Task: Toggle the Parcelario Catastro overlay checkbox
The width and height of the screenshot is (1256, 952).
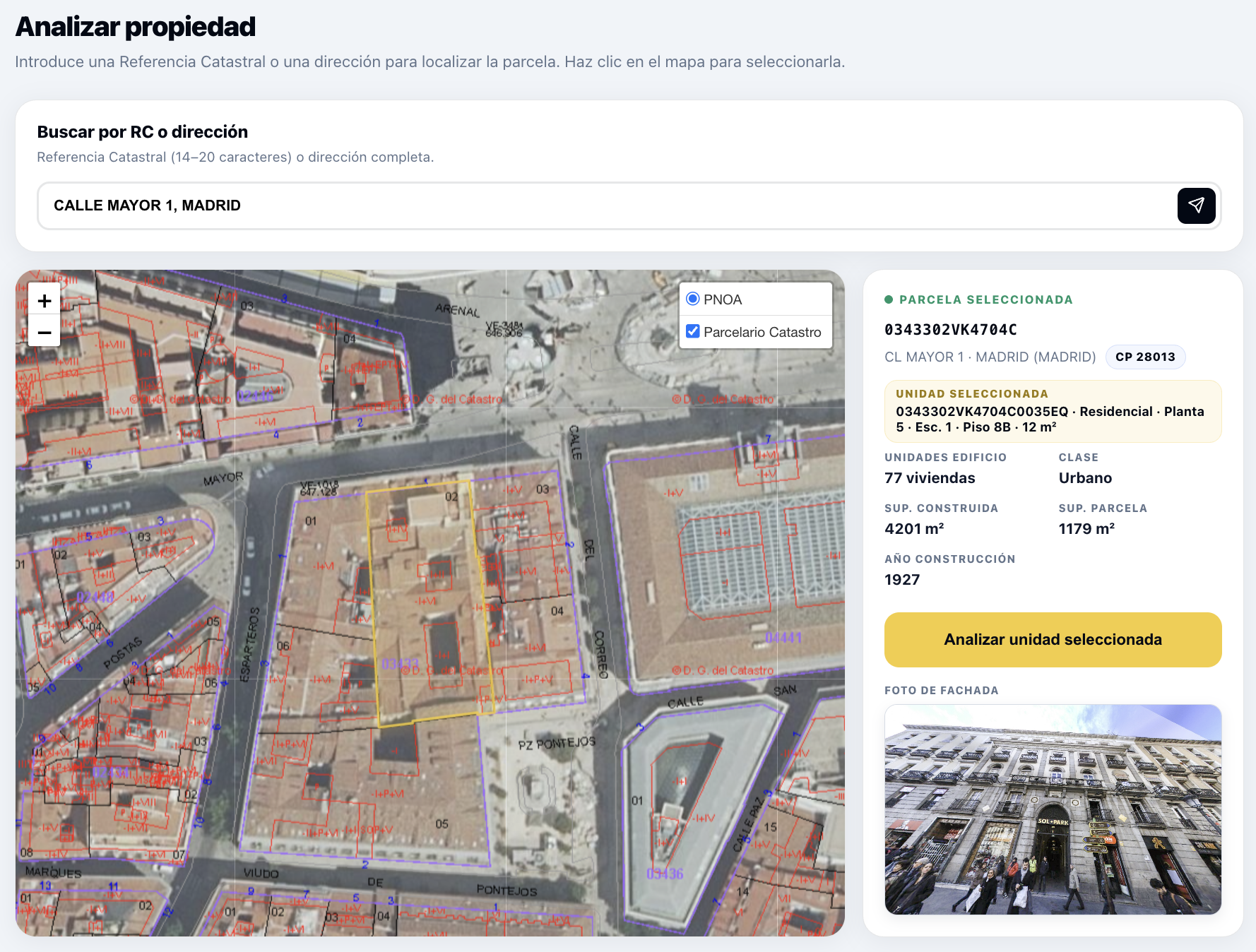Action: 693,331
